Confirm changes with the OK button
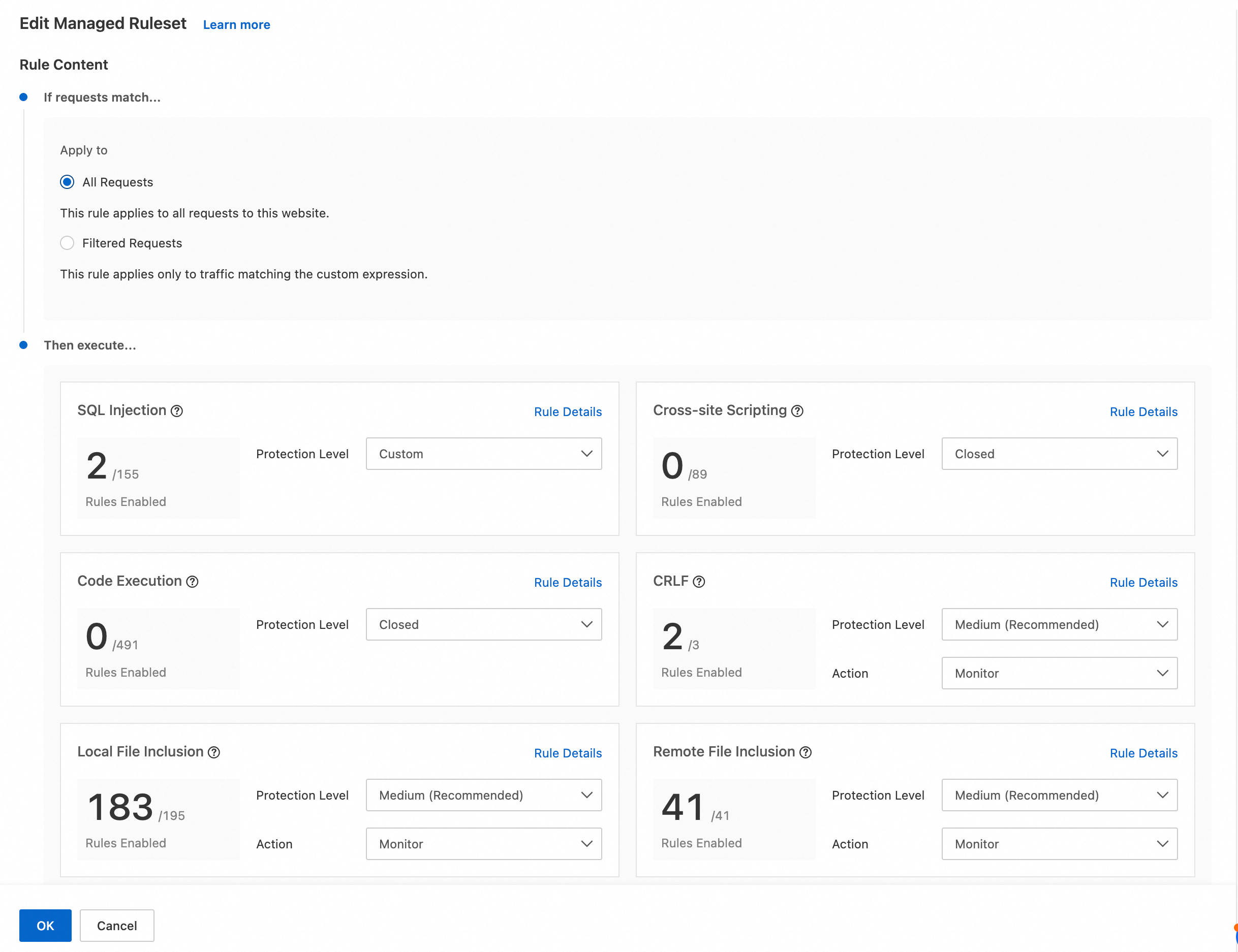This screenshot has height=952, width=1238. click(x=45, y=925)
